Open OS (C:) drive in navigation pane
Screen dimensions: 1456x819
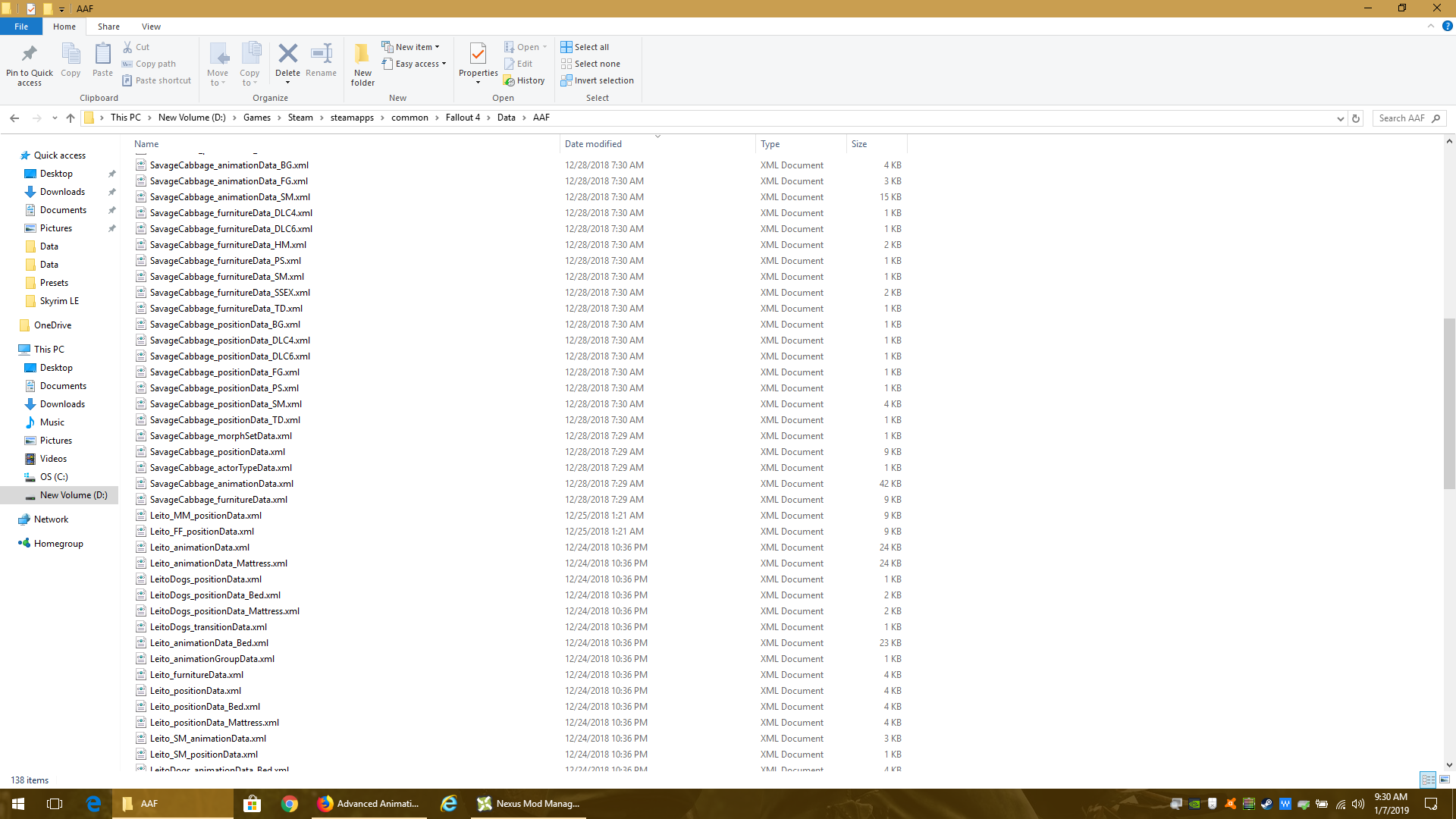(x=54, y=477)
